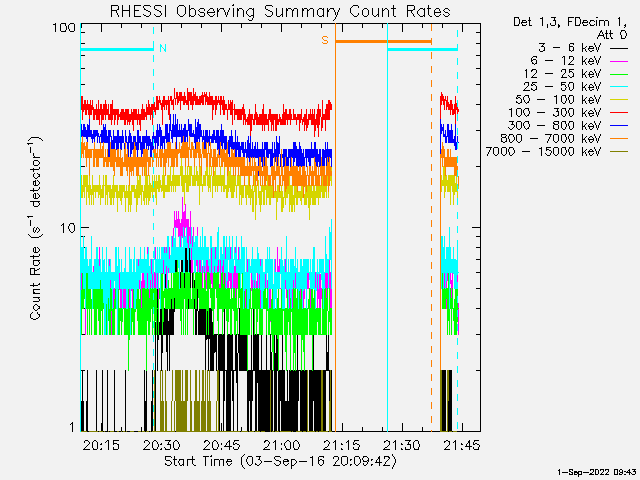Click the magenta line swatch for 6 - 12 keV
This screenshot has height=480, width=640.
point(619,61)
